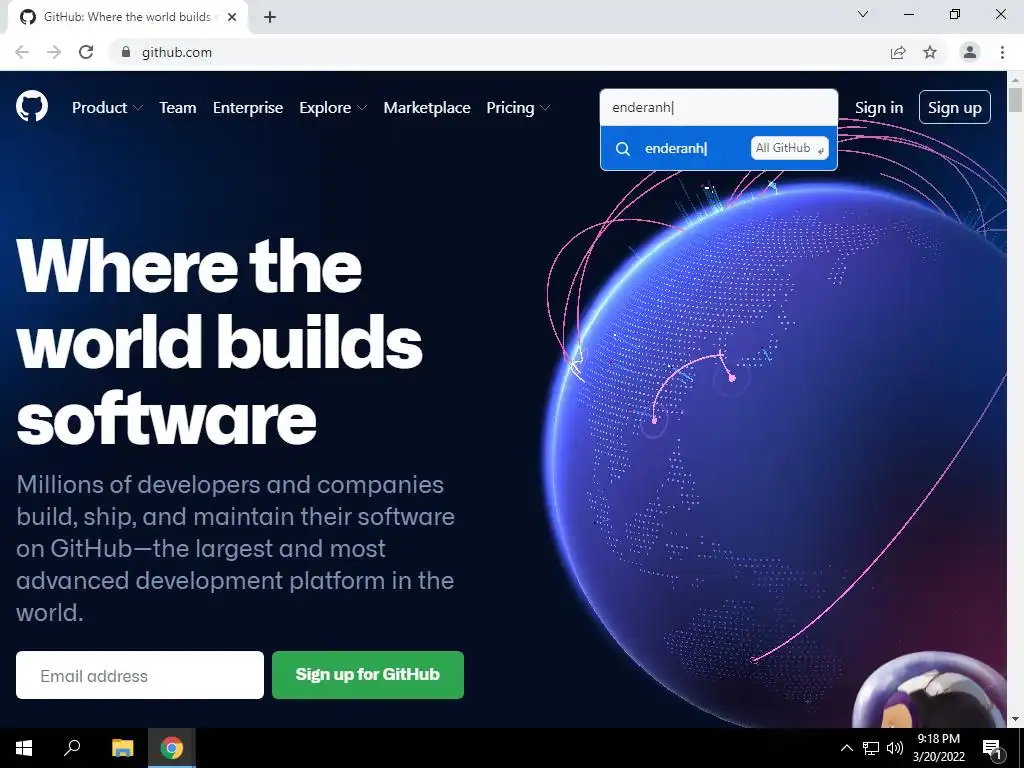Image resolution: width=1024 pixels, height=768 pixels.
Task: Show hidden system tray icons
Action: (x=846, y=748)
